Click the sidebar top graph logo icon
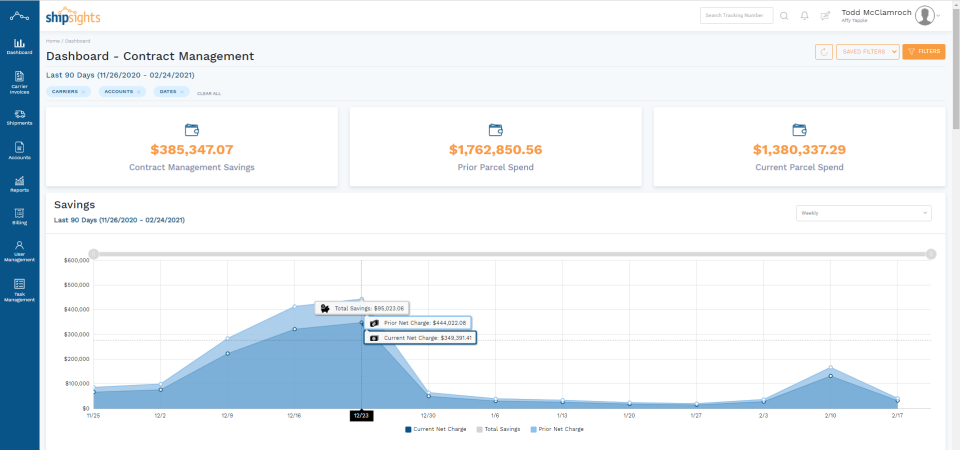 click(x=20, y=16)
